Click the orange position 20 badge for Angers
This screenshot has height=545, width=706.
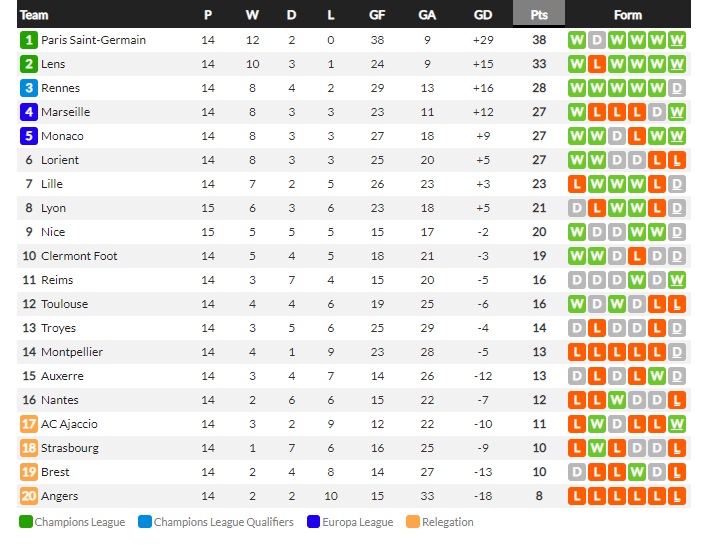(x=29, y=496)
